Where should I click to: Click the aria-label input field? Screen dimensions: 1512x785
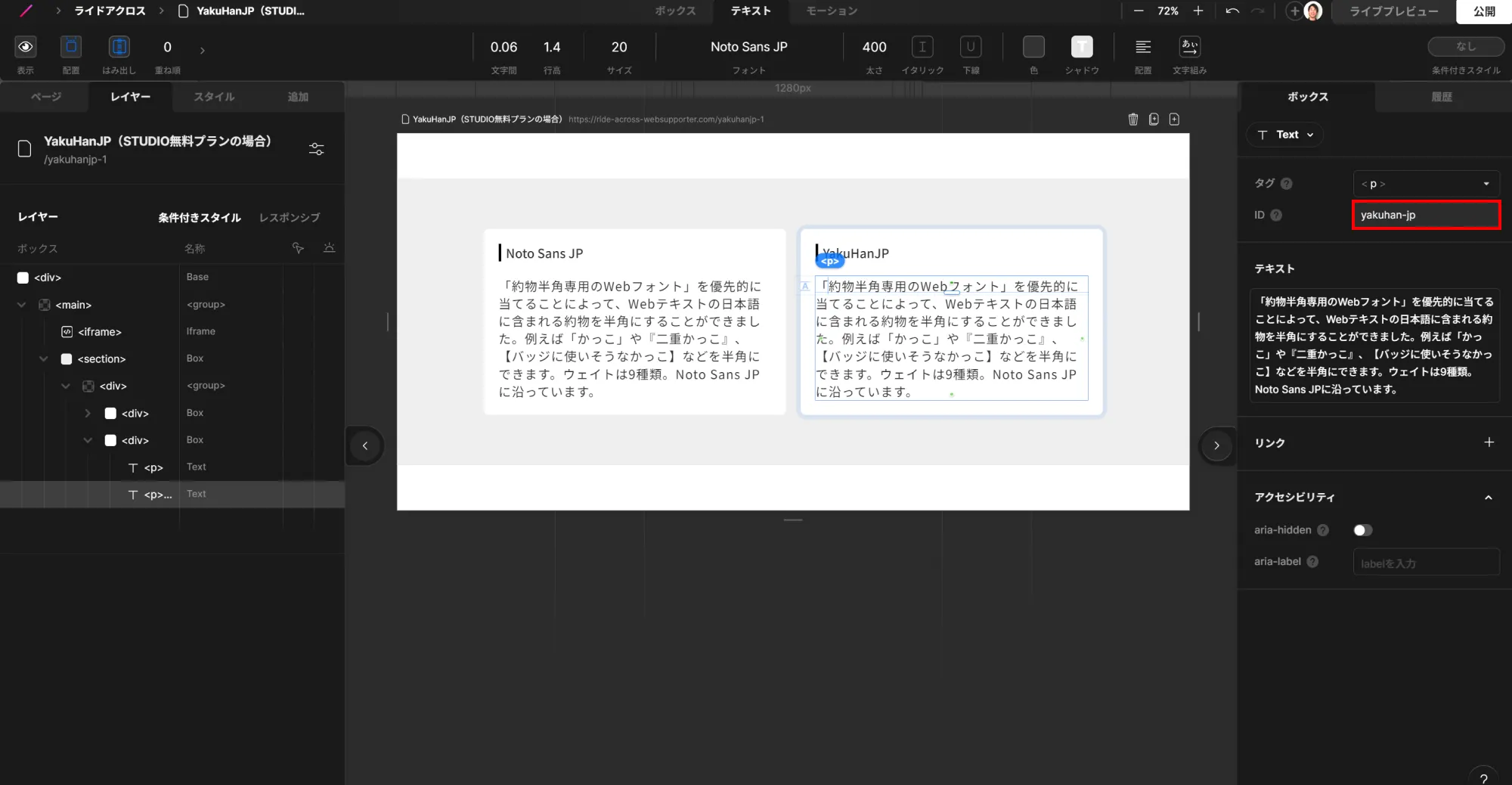point(1426,563)
